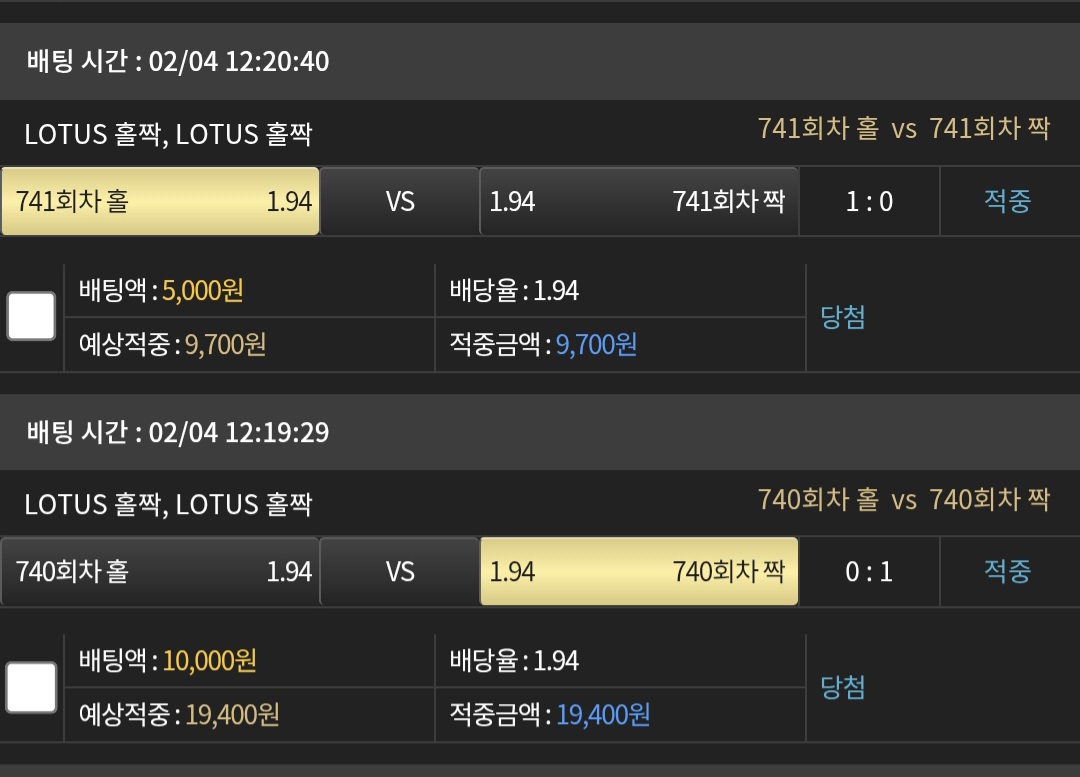Click the VS cell in the 741회차 row
The width and height of the screenshot is (1080, 777).
click(399, 201)
